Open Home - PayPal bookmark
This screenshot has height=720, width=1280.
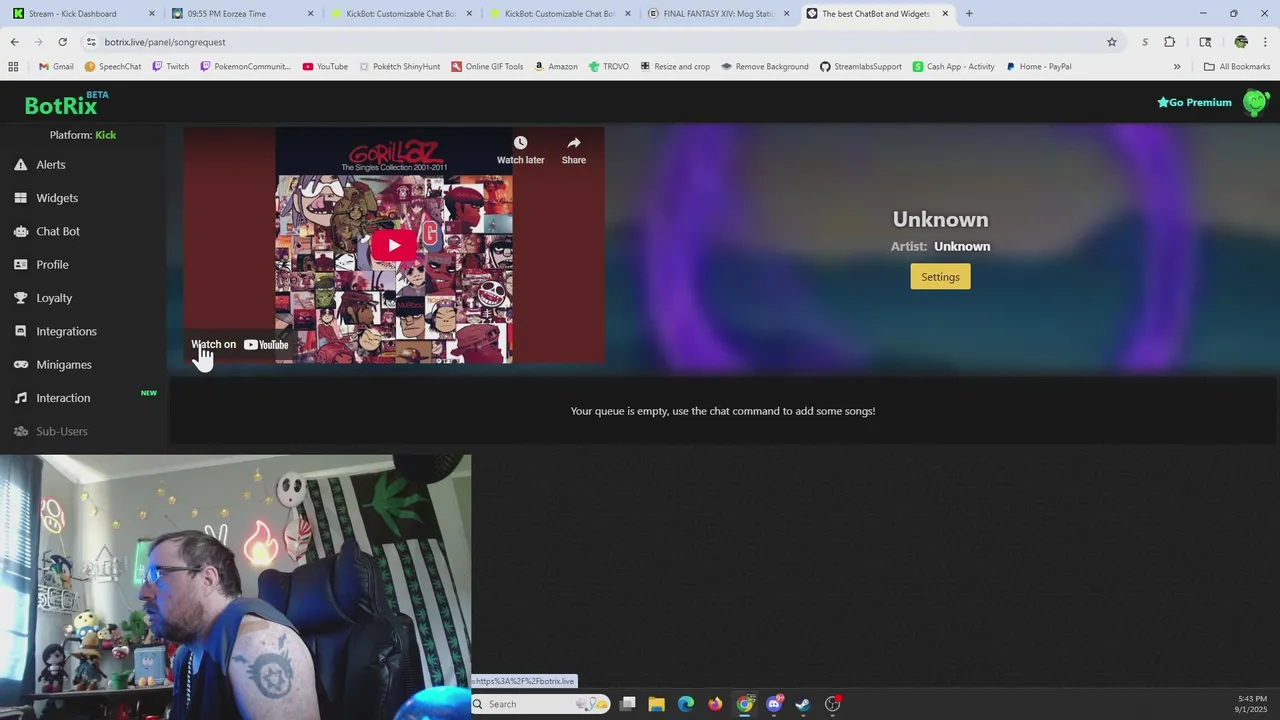click(1039, 67)
